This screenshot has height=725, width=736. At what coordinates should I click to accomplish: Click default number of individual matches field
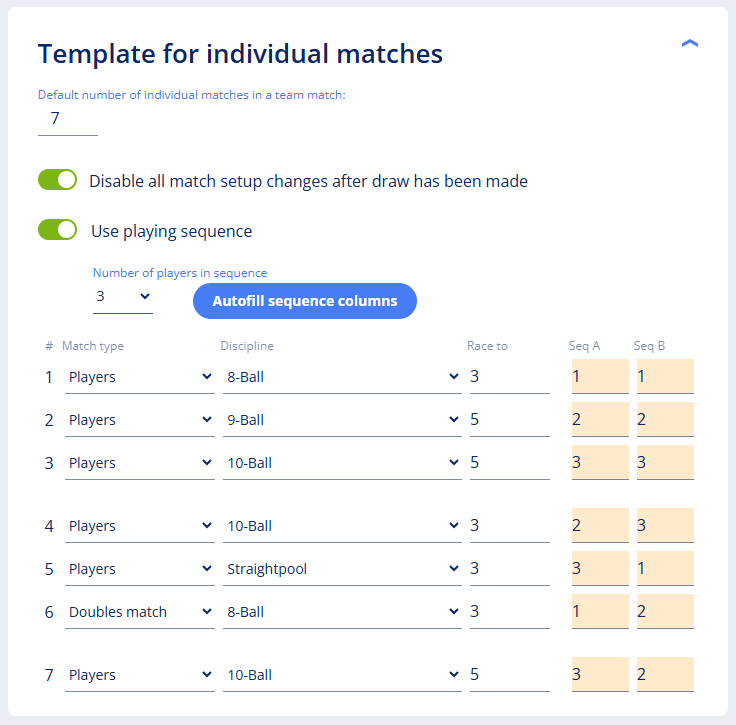point(67,119)
